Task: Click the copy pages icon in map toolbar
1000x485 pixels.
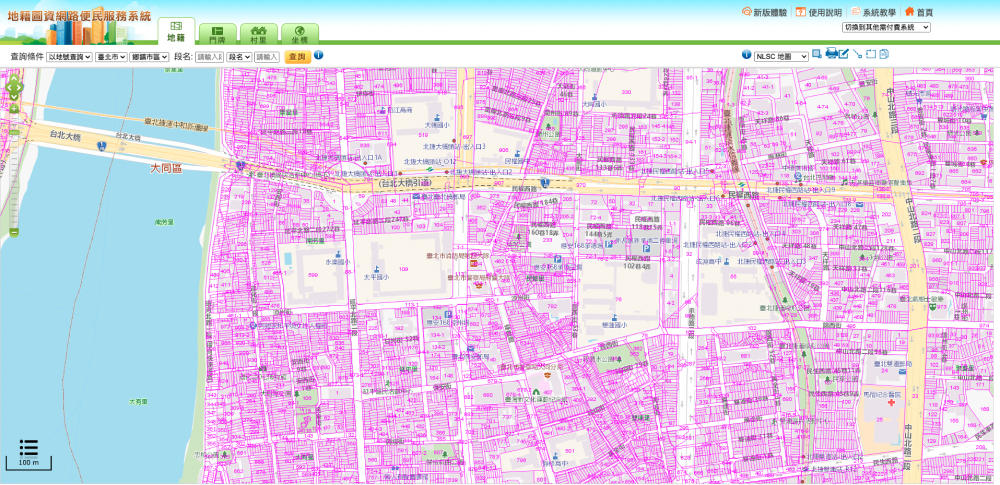Action: click(884, 54)
